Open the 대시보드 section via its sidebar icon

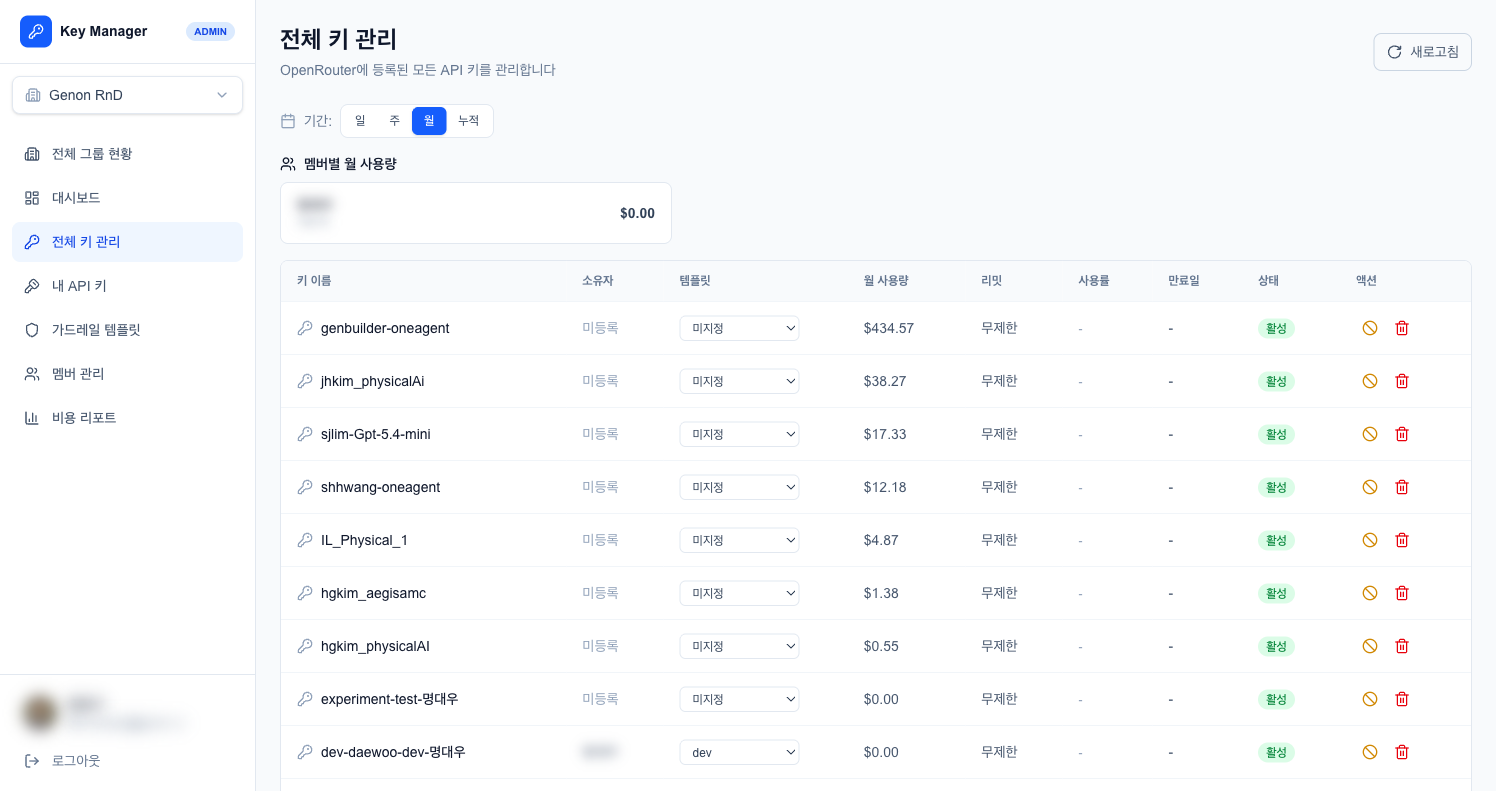tap(30, 197)
